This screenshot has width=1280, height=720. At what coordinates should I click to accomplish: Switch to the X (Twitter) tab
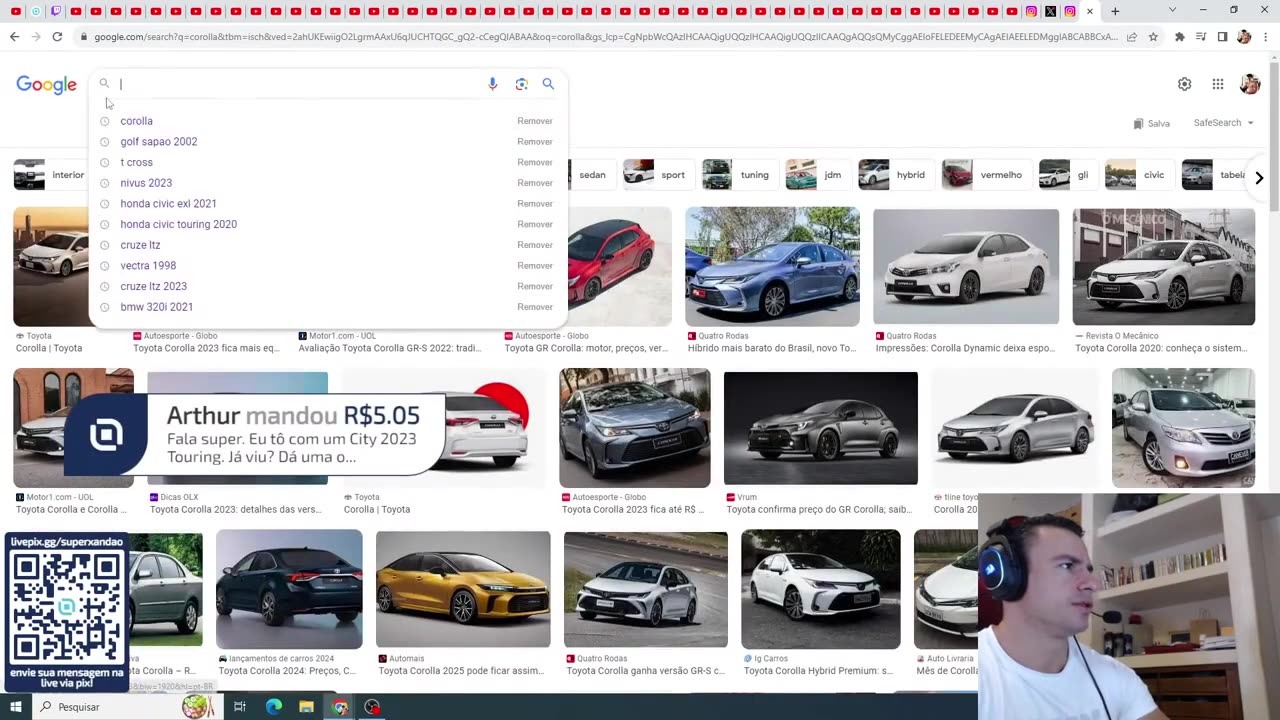click(1050, 11)
